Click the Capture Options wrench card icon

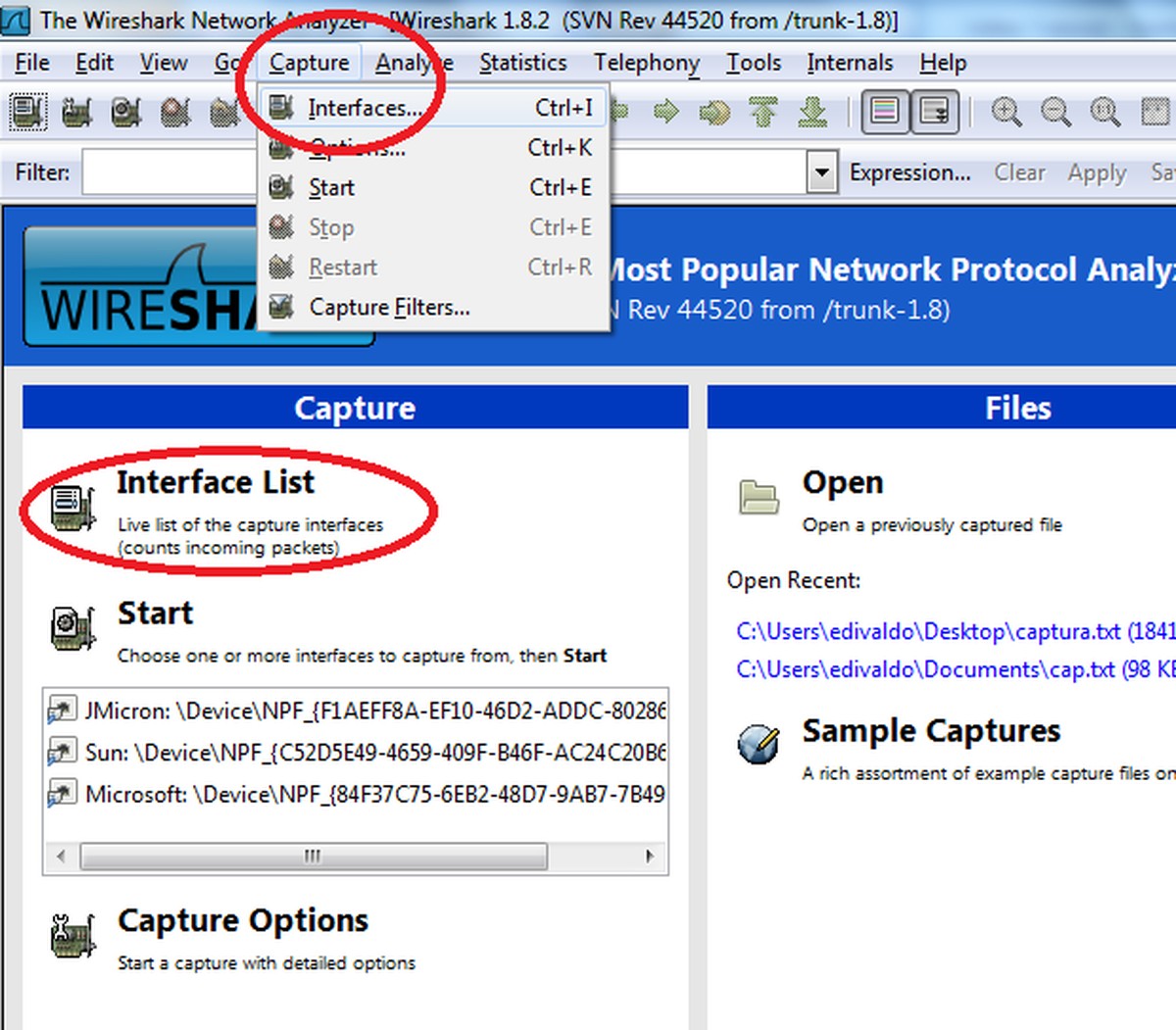(73, 936)
